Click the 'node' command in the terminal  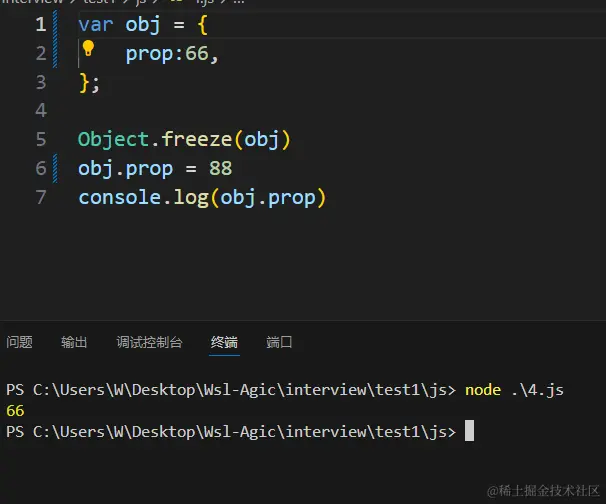[483, 390]
